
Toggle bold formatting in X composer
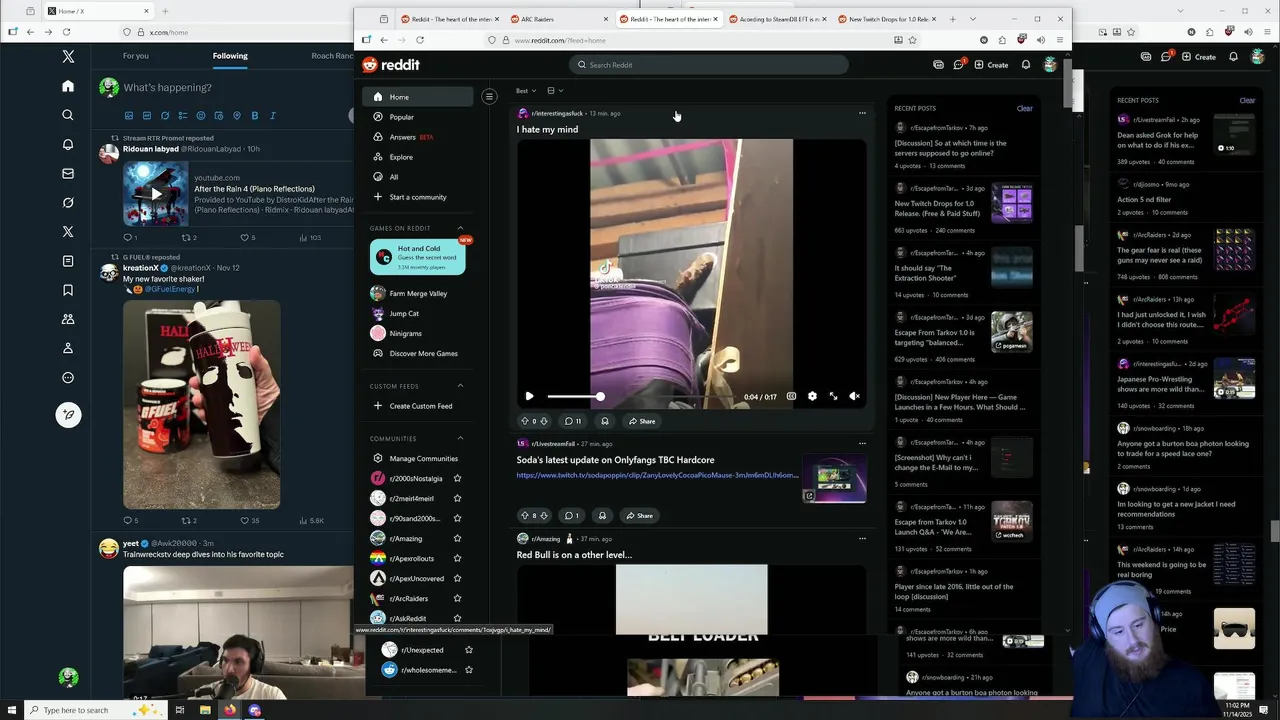tap(254, 116)
